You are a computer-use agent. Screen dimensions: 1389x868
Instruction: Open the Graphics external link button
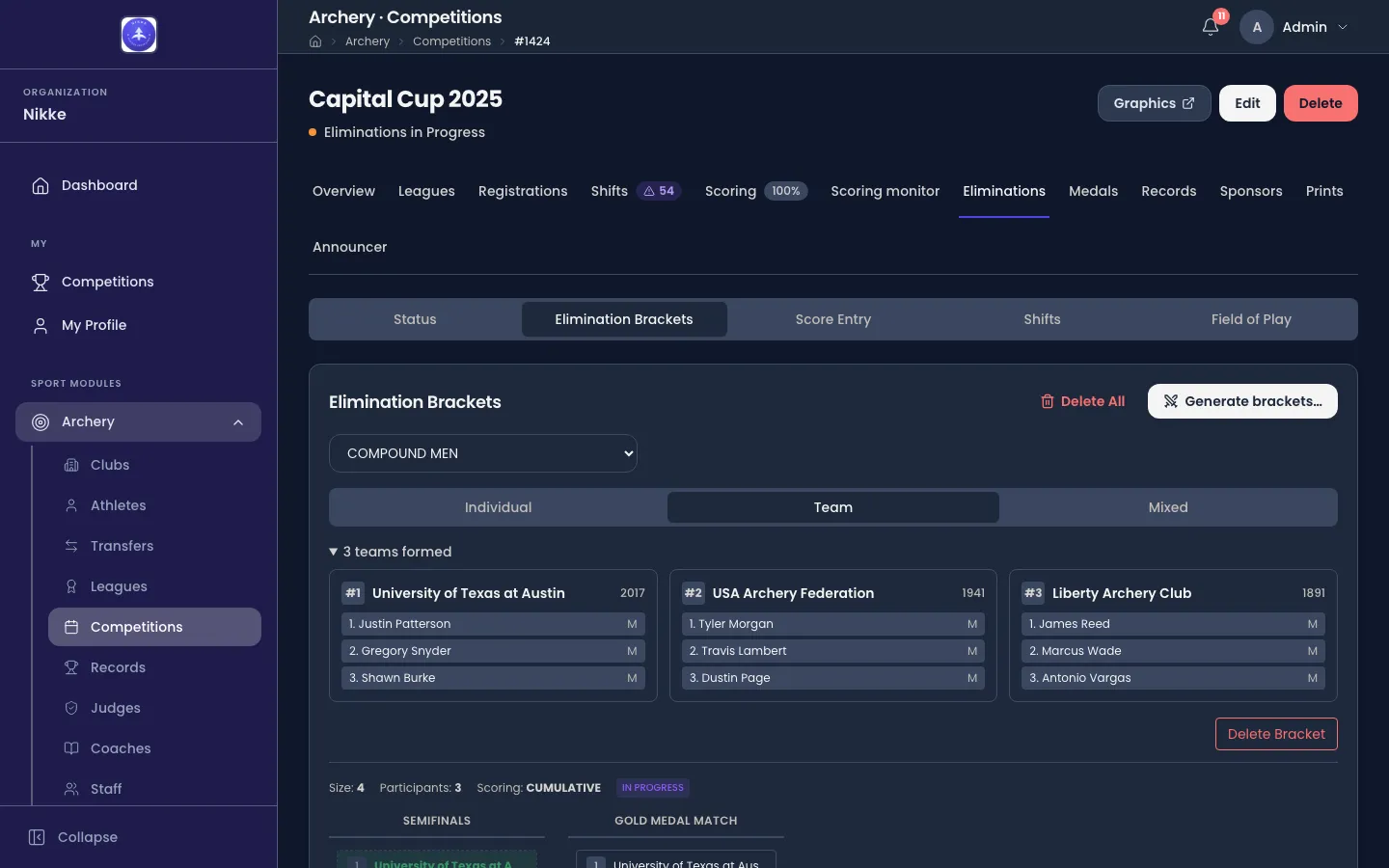[1155, 103]
